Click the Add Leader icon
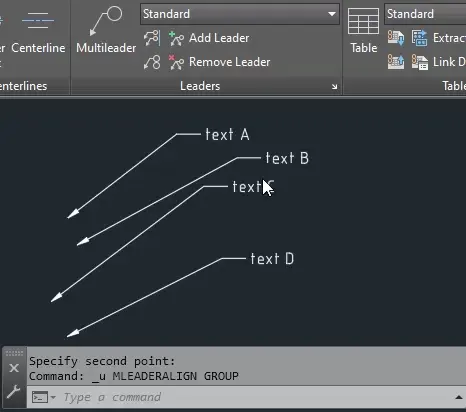Image resolution: width=466 pixels, height=412 pixels. tap(176, 38)
